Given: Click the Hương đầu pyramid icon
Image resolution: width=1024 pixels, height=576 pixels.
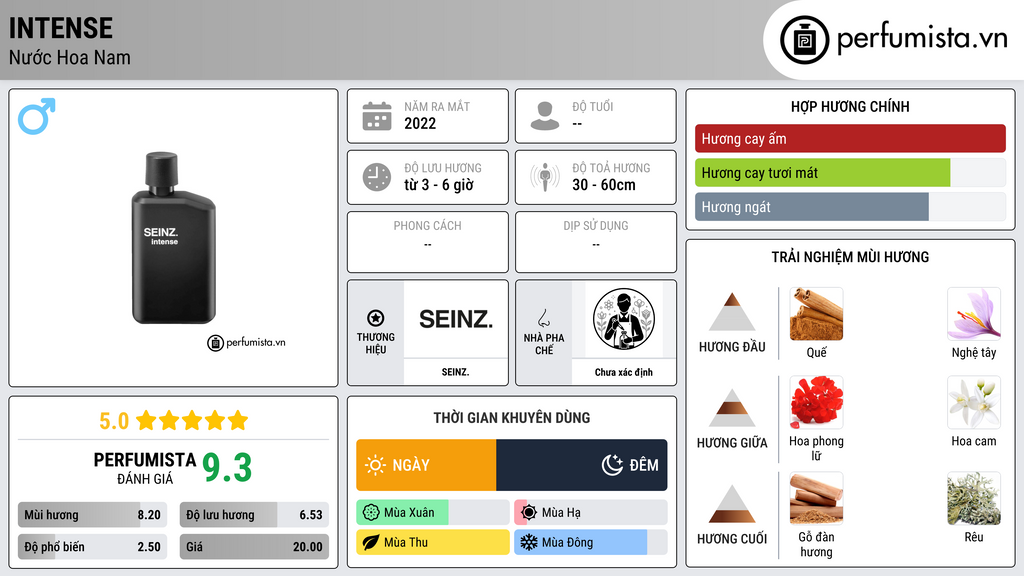Looking at the screenshot, I should 732,312.
